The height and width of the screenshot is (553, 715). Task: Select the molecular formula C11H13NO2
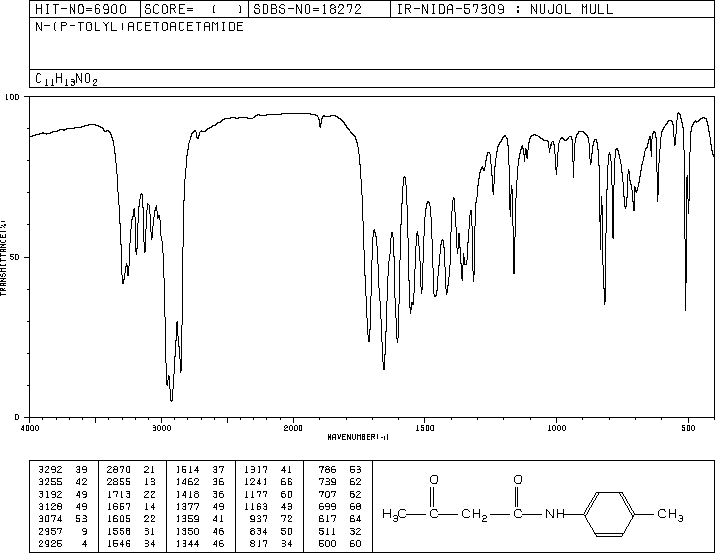point(66,79)
